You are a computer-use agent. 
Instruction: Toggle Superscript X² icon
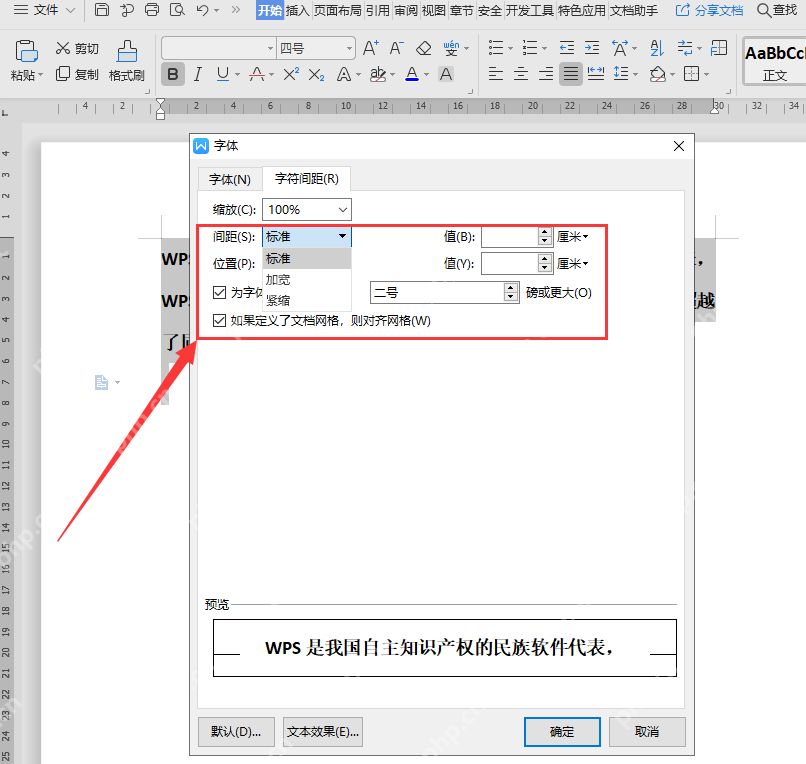tap(291, 75)
